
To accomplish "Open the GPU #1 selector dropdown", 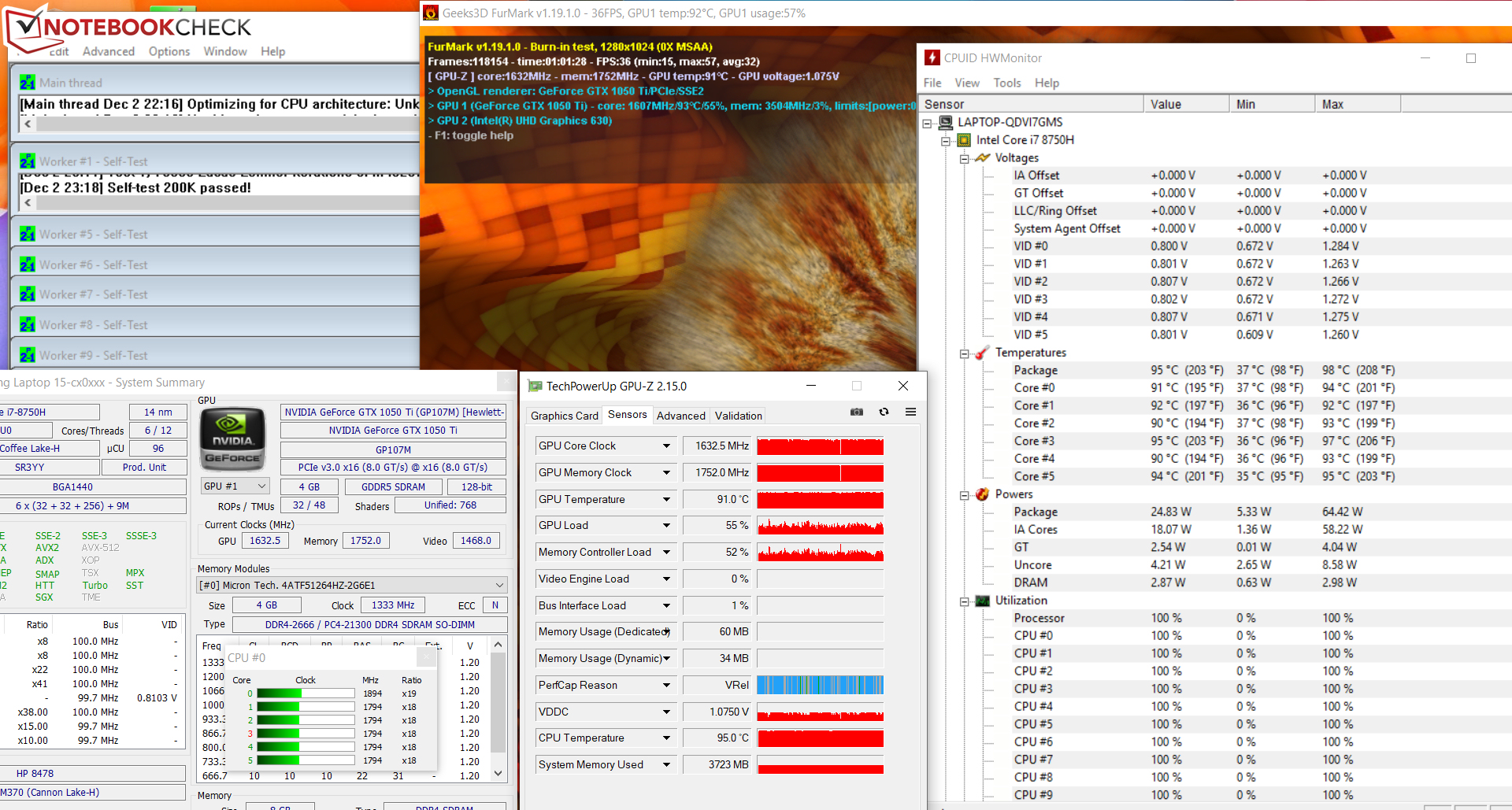I will click(x=235, y=486).
